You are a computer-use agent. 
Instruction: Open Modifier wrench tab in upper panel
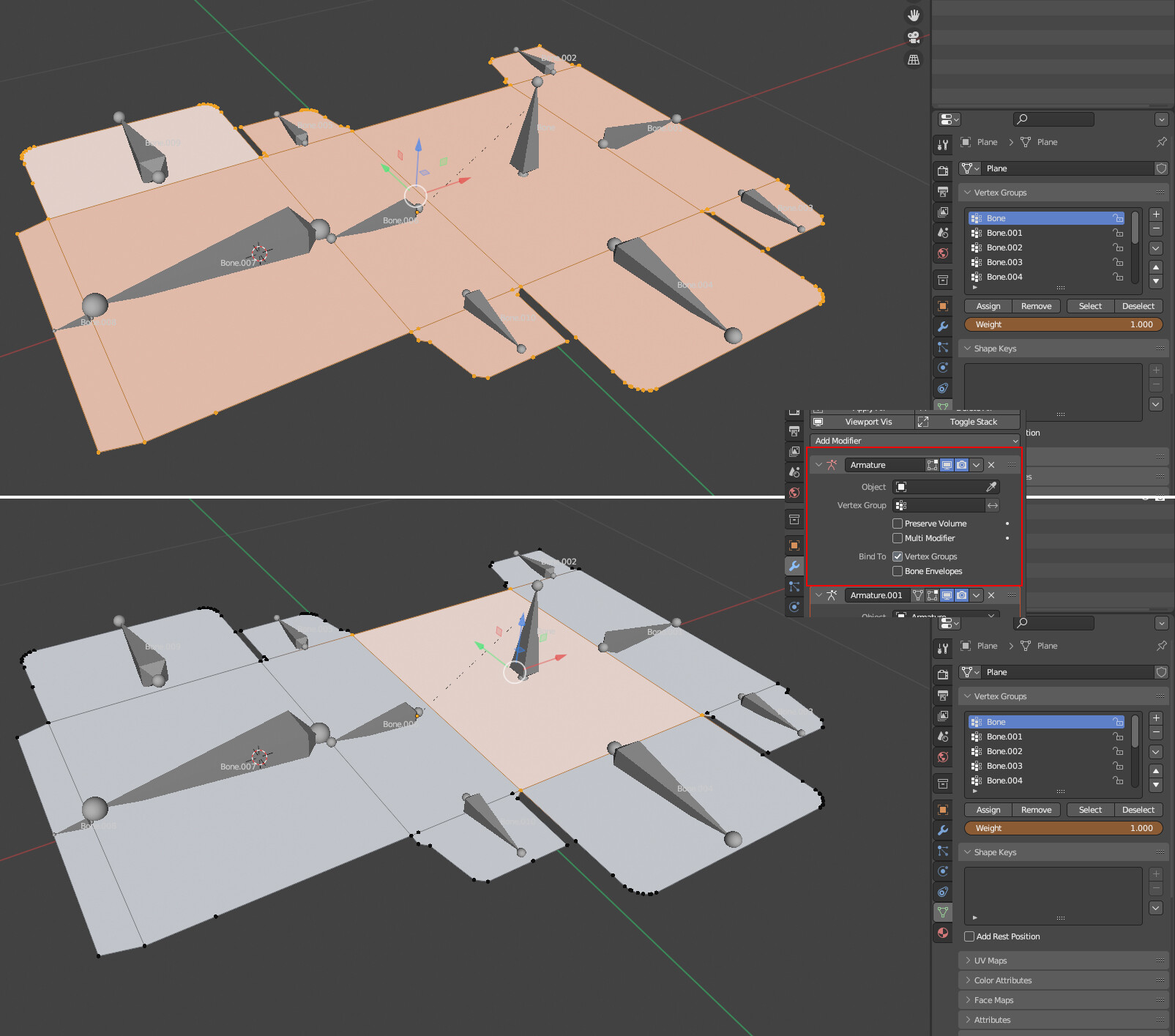[943, 327]
